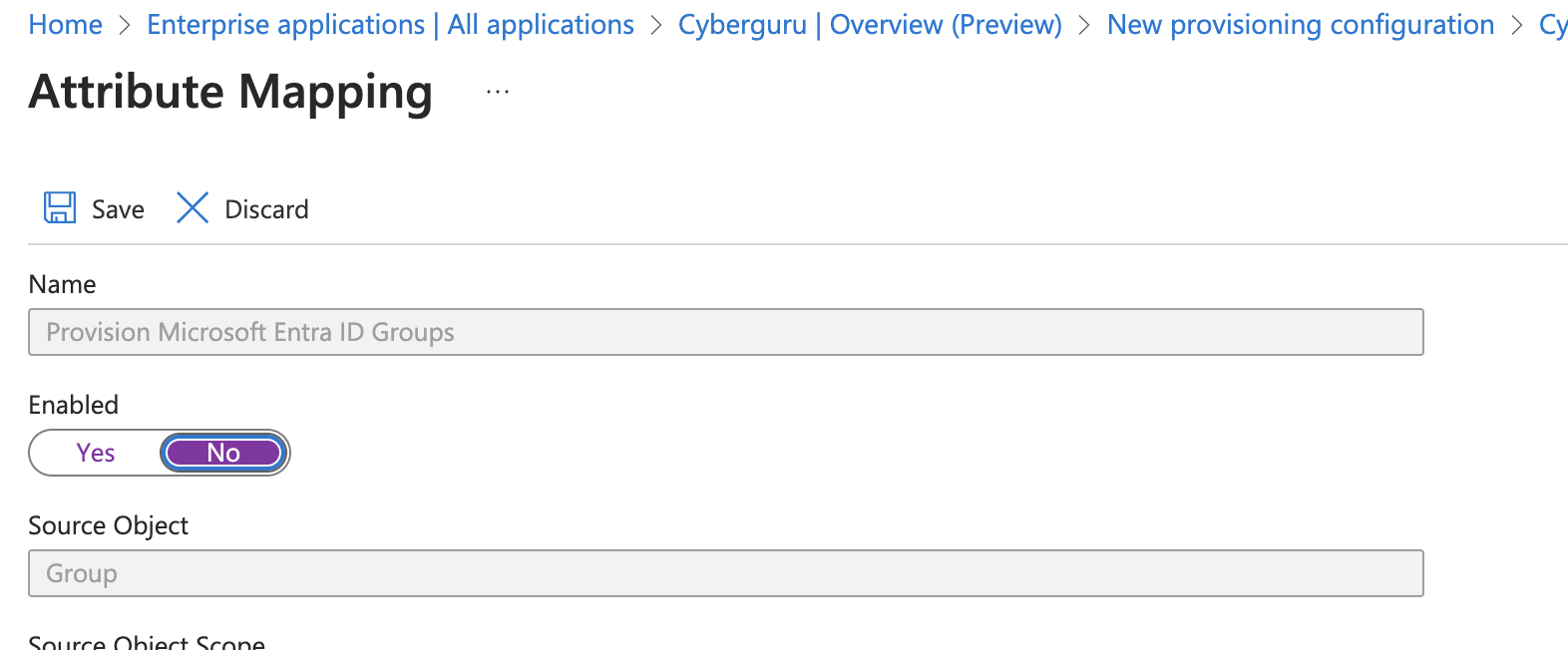Click the Source Object Scope label
The image size is (1568, 650).
[147, 641]
